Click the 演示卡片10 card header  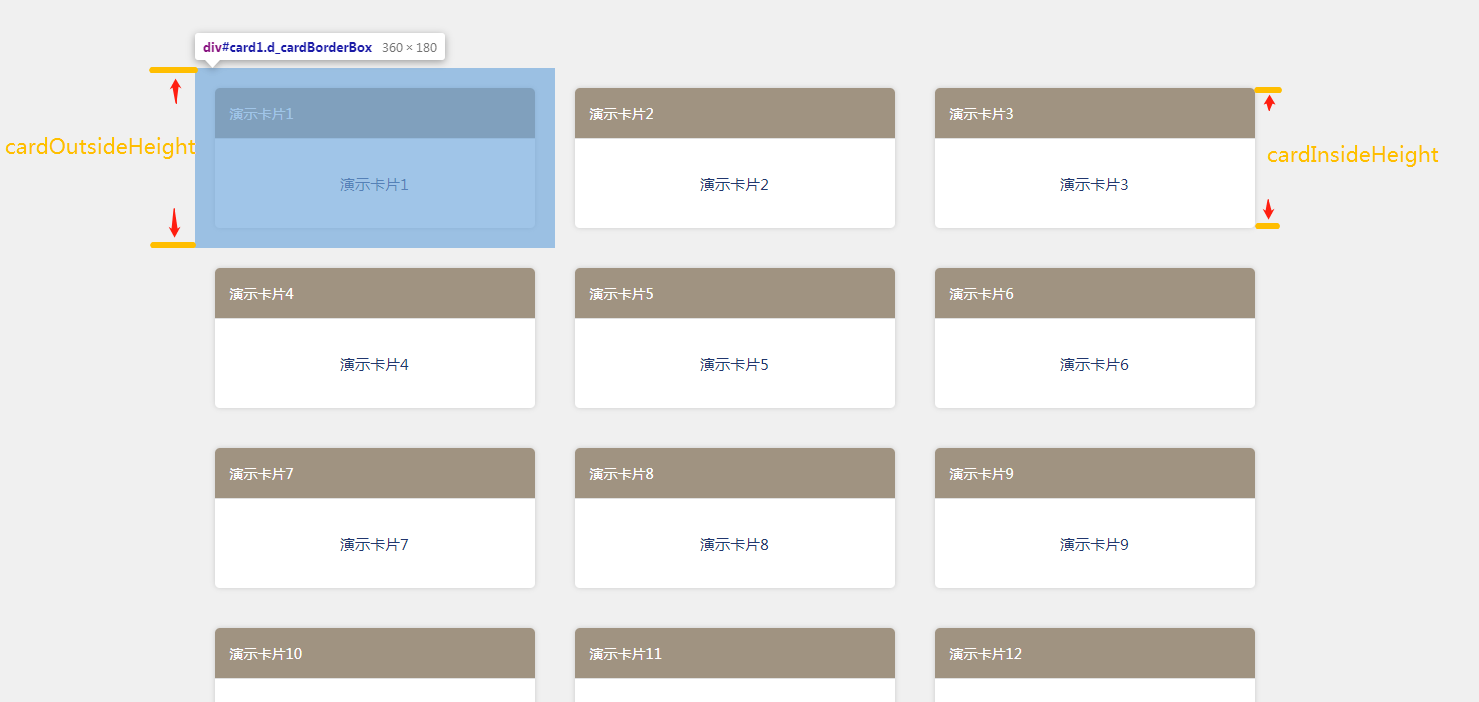point(374,653)
